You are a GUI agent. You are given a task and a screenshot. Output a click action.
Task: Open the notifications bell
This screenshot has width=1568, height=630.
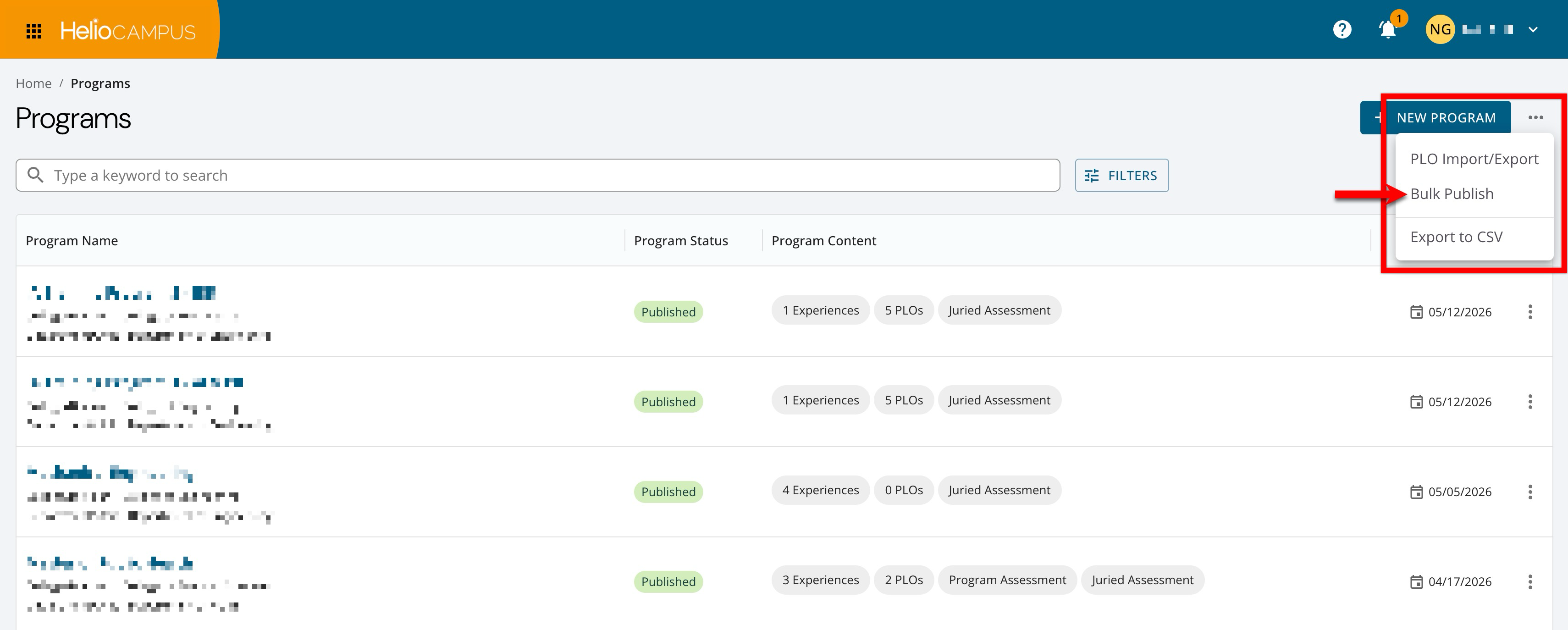1387,29
